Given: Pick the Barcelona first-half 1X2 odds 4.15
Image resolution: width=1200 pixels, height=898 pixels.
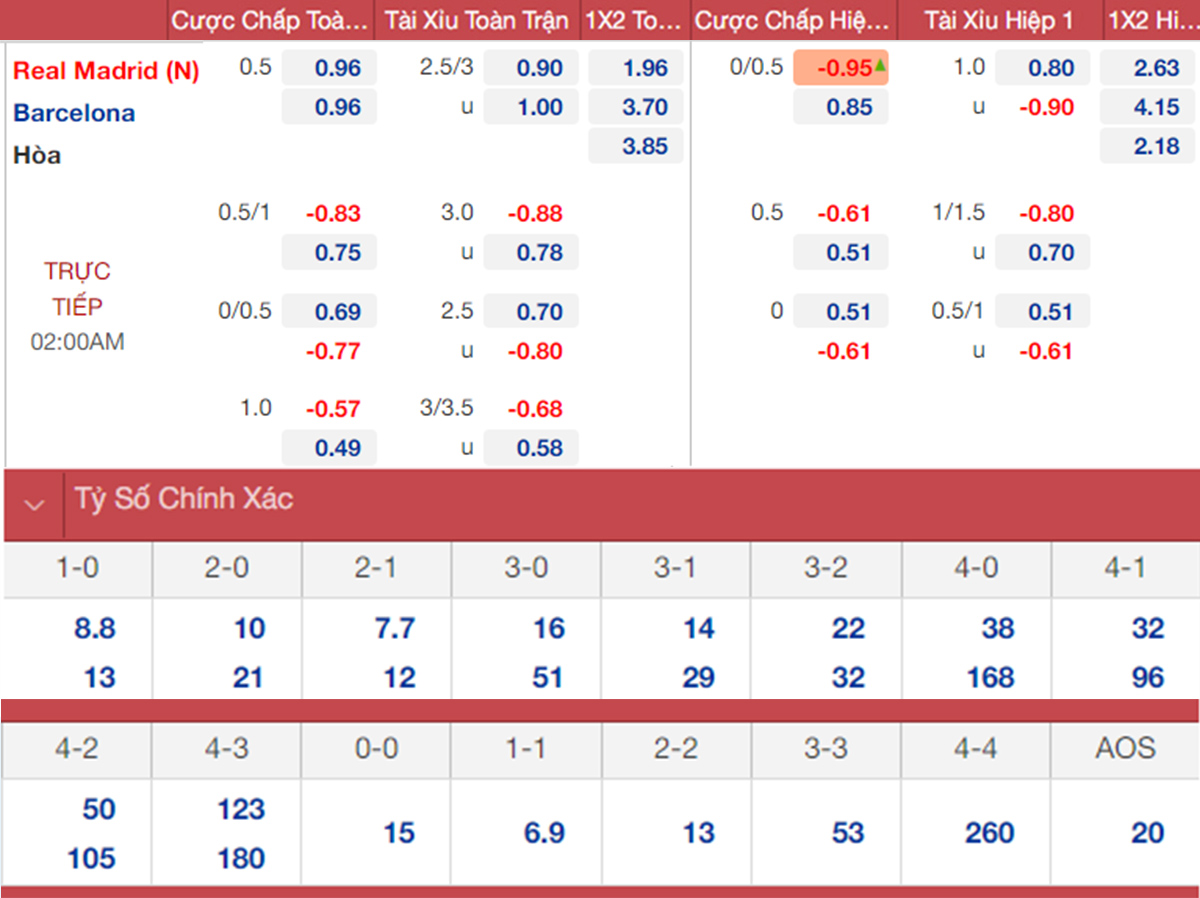Looking at the screenshot, I should [1157, 107].
